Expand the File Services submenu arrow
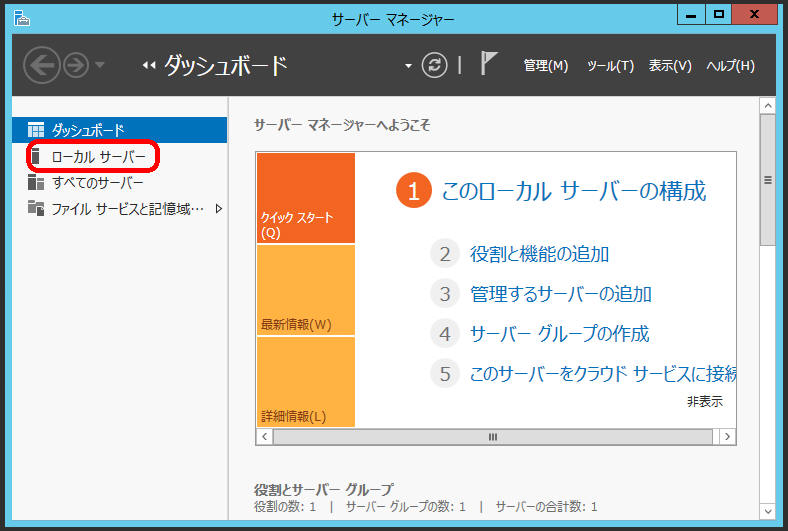Image resolution: width=788 pixels, height=531 pixels. (218, 209)
